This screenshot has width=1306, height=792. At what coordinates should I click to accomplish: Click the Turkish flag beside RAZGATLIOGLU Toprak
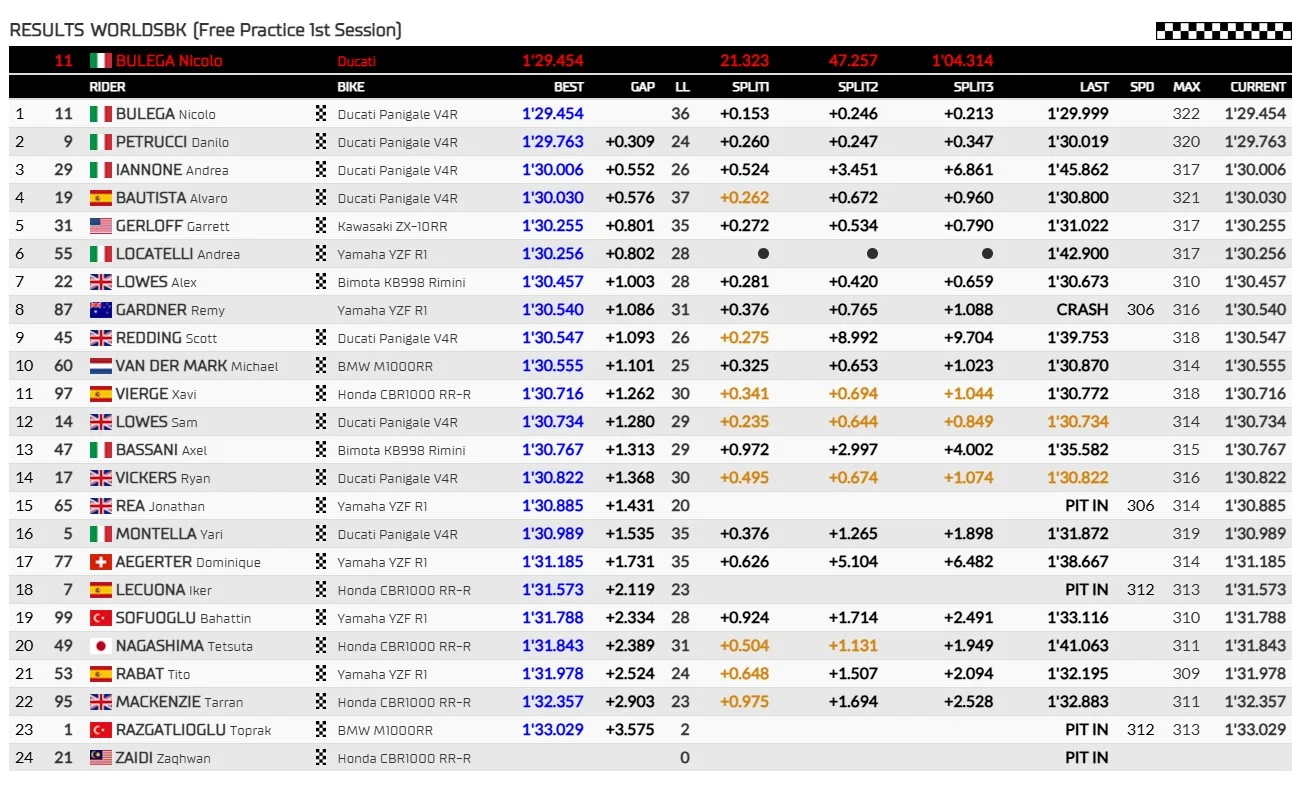(101, 730)
